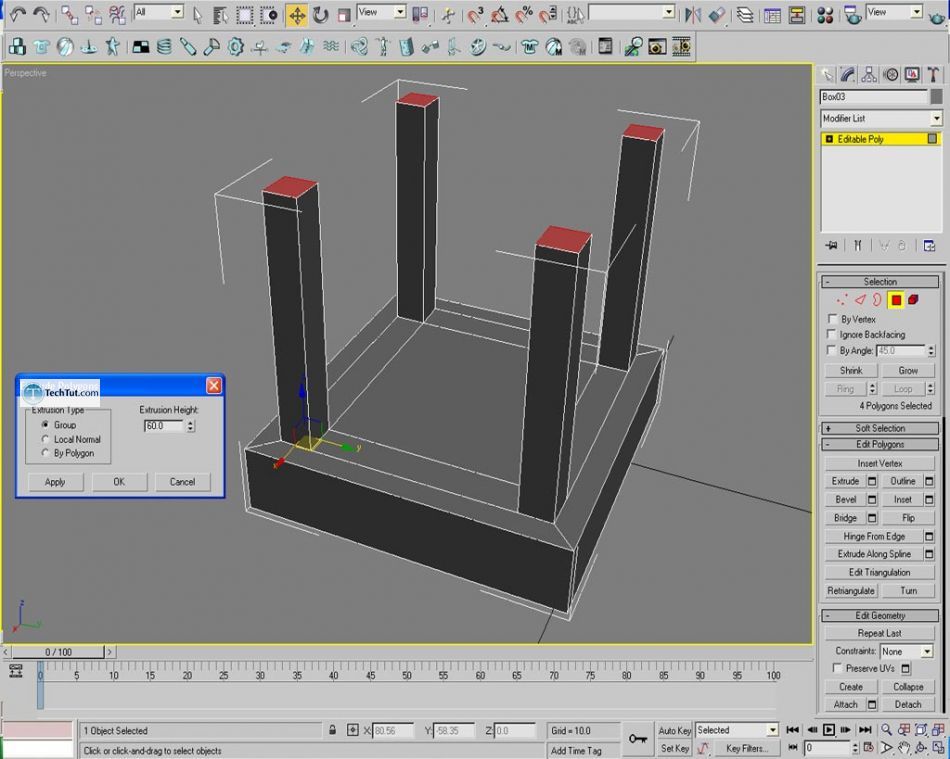Click OK in the Extrude Polygons dialog

(119, 482)
